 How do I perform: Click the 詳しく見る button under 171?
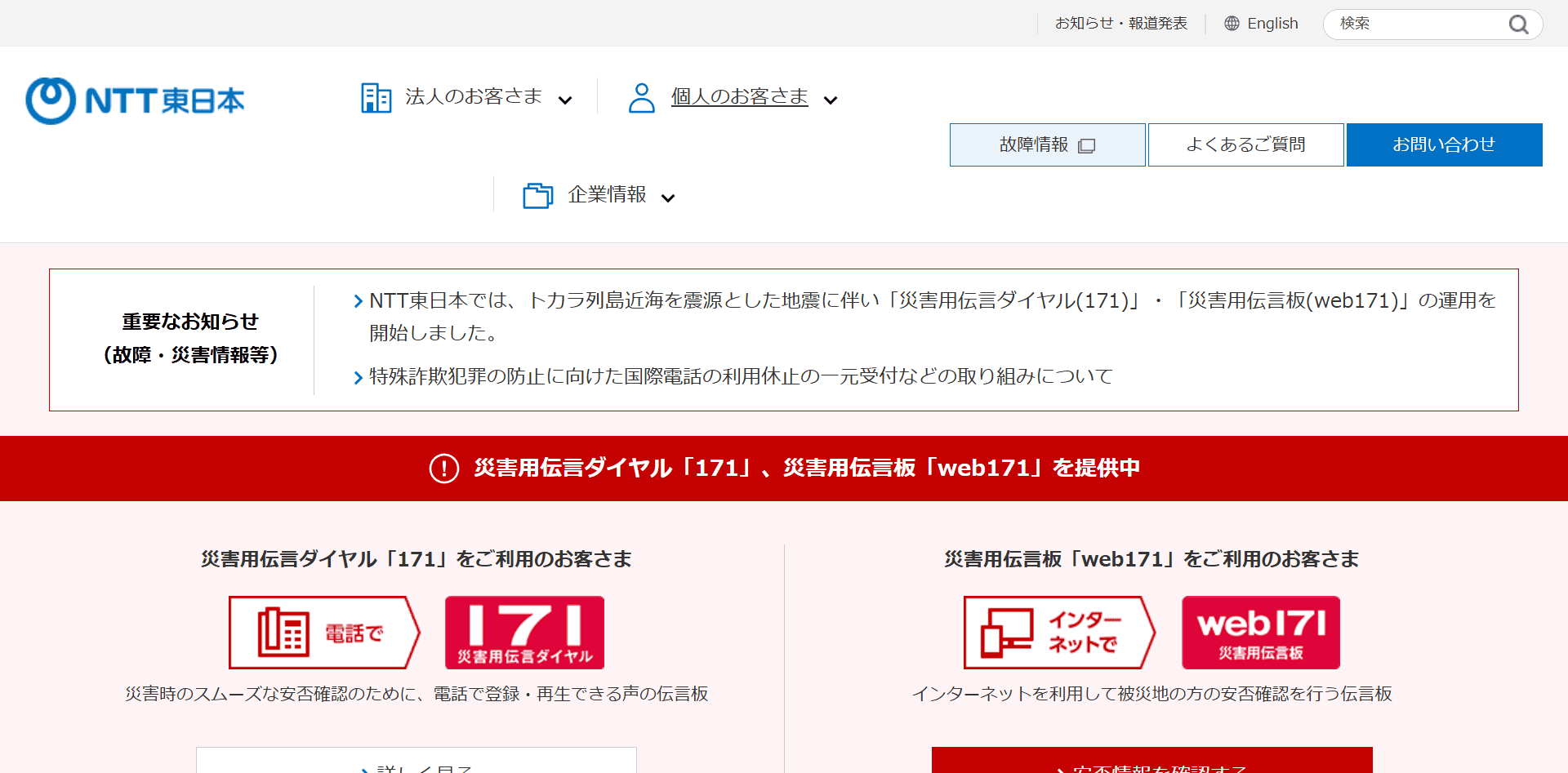(x=416, y=761)
